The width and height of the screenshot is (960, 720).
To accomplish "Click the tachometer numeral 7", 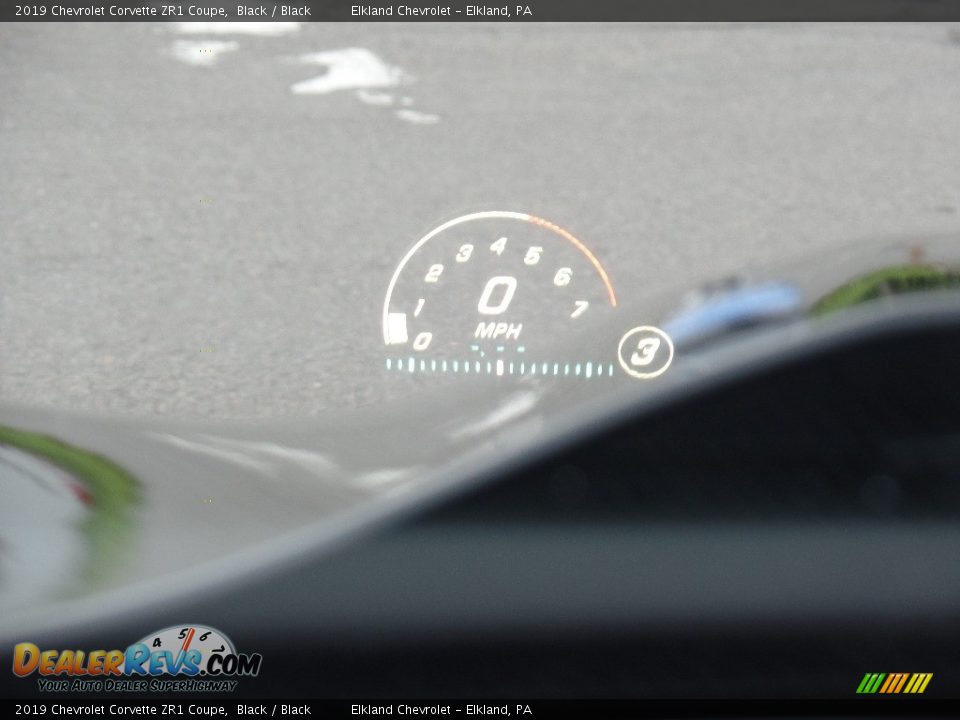I will pyautogui.click(x=579, y=309).
